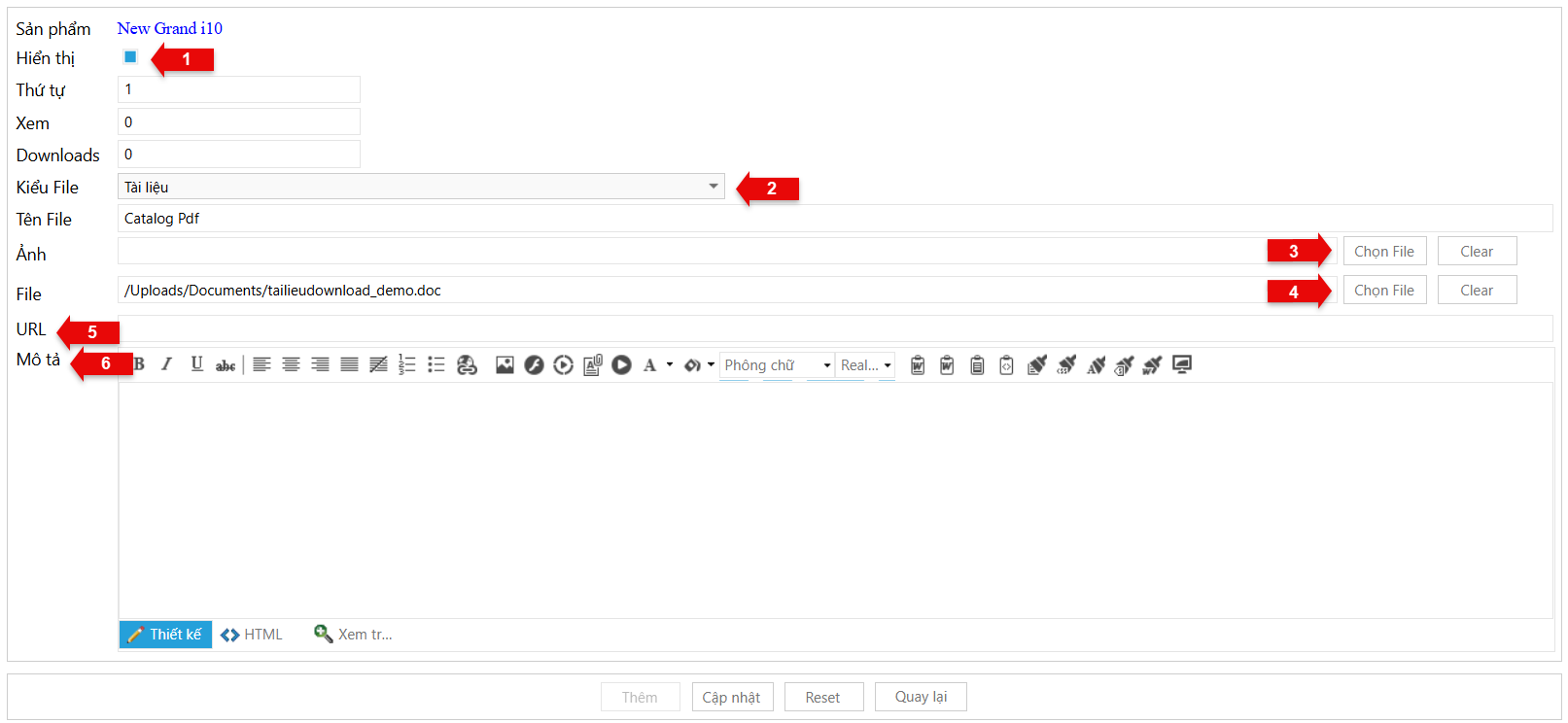Open the text color arrow dropdown
Screen dimensions: 1568x723
click(x=670, y=364)
